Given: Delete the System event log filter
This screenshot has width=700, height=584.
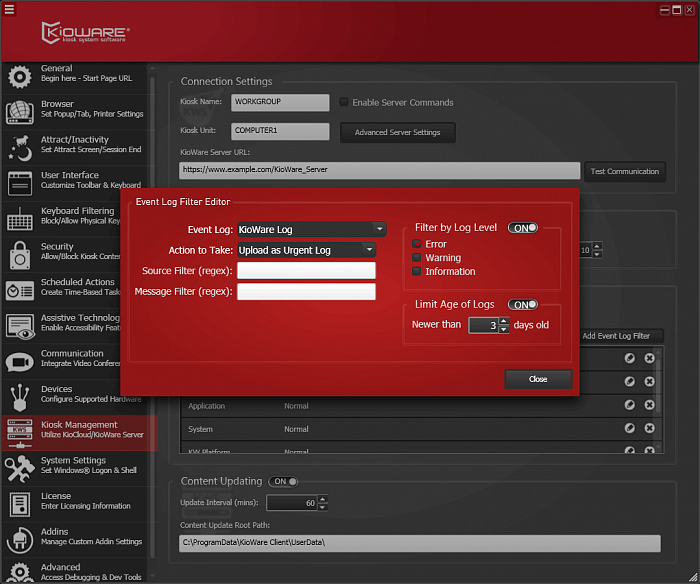Looking at the screenshot, I should tap(650, 428).
